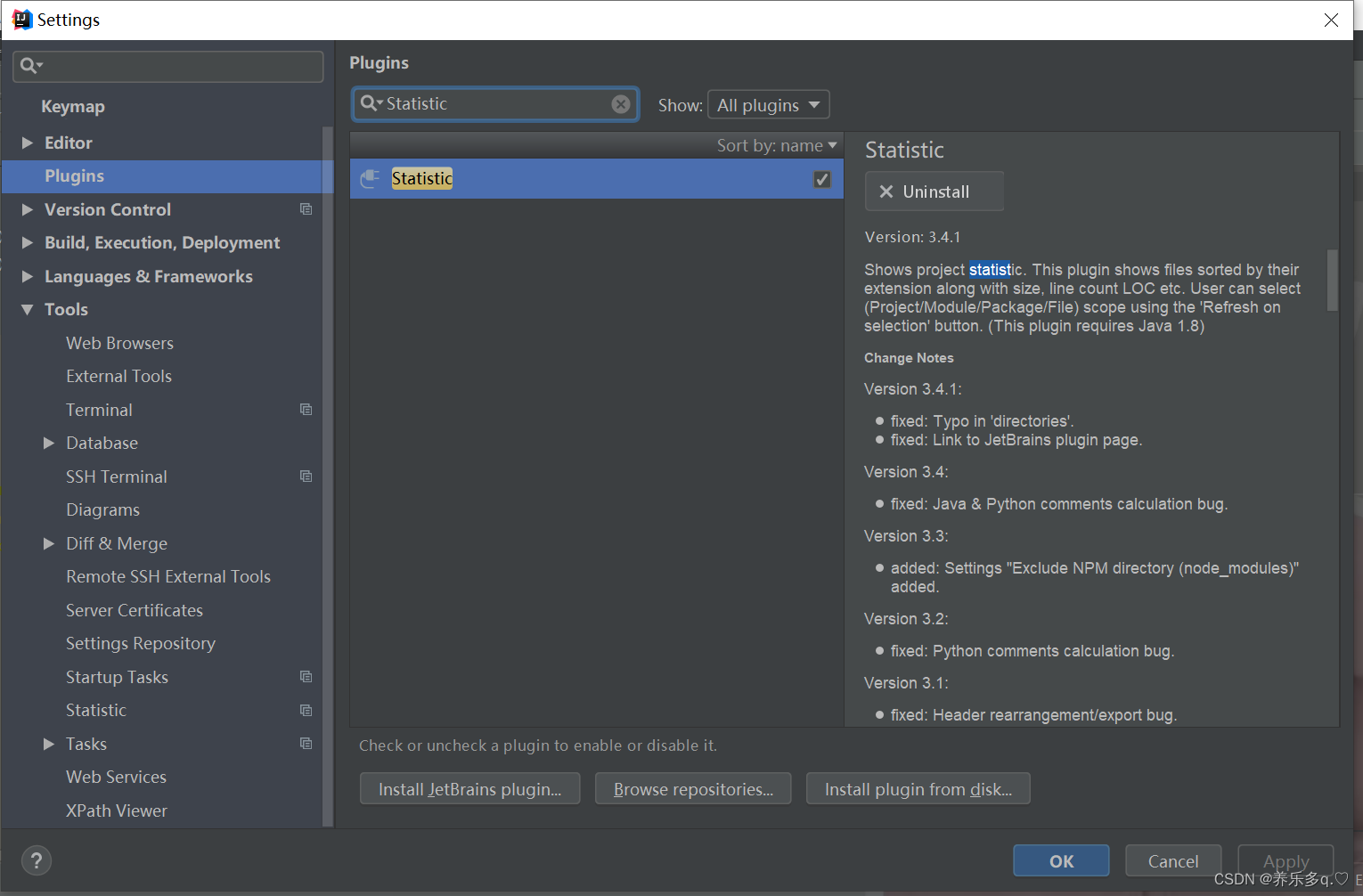Expand the Diff & Merge node
The image size is (1363, 896).
(49, 543)
